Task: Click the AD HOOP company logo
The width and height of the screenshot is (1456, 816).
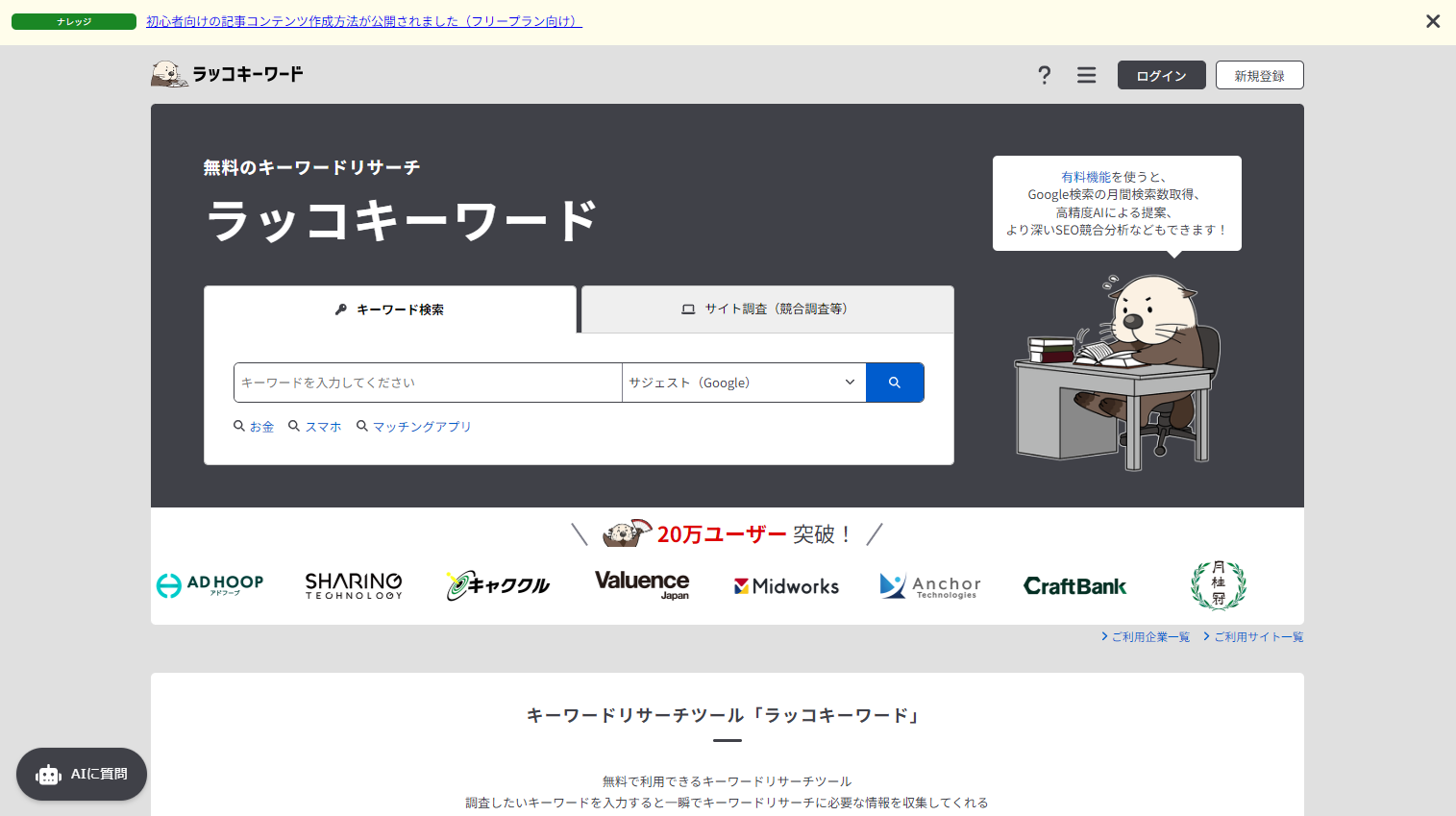Action: coord(210,584)
